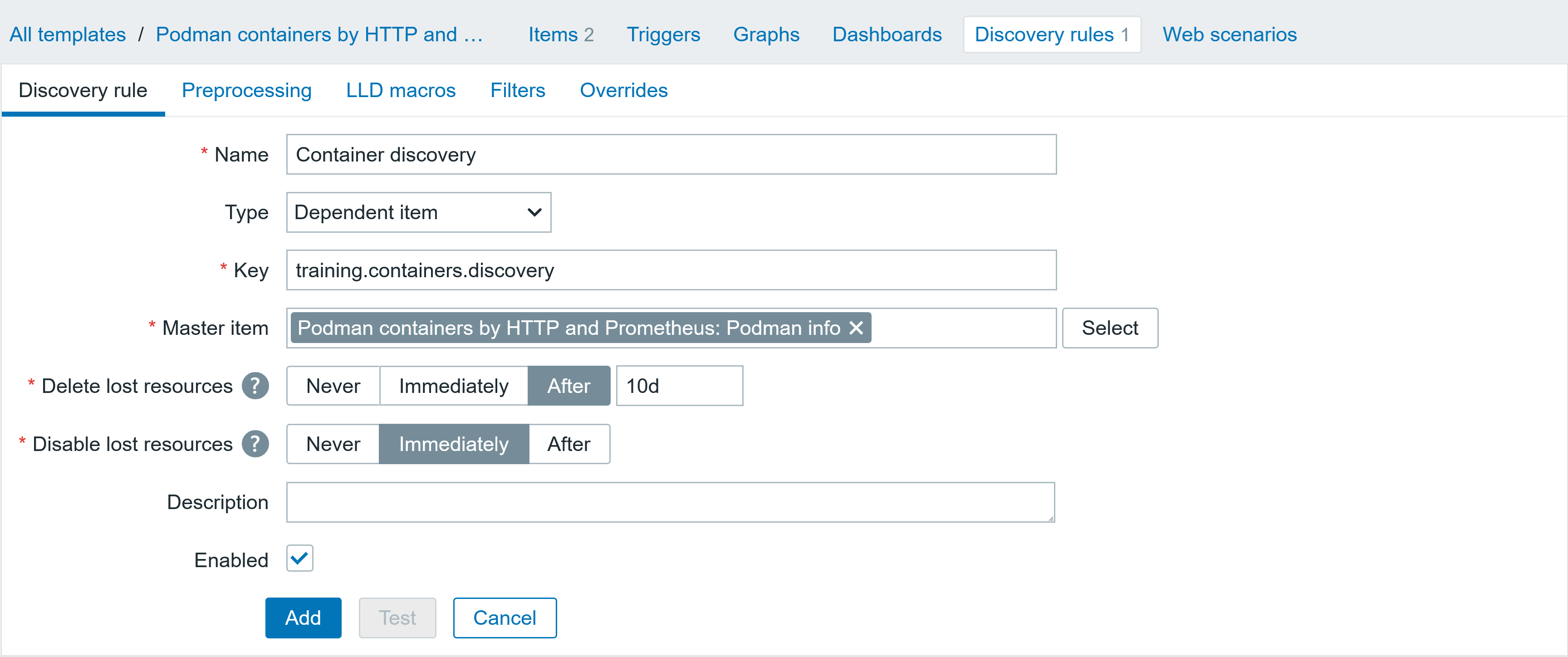Focus the Key input field
Viewport: 1568px width, 657px height.
(x=671, y=270)
